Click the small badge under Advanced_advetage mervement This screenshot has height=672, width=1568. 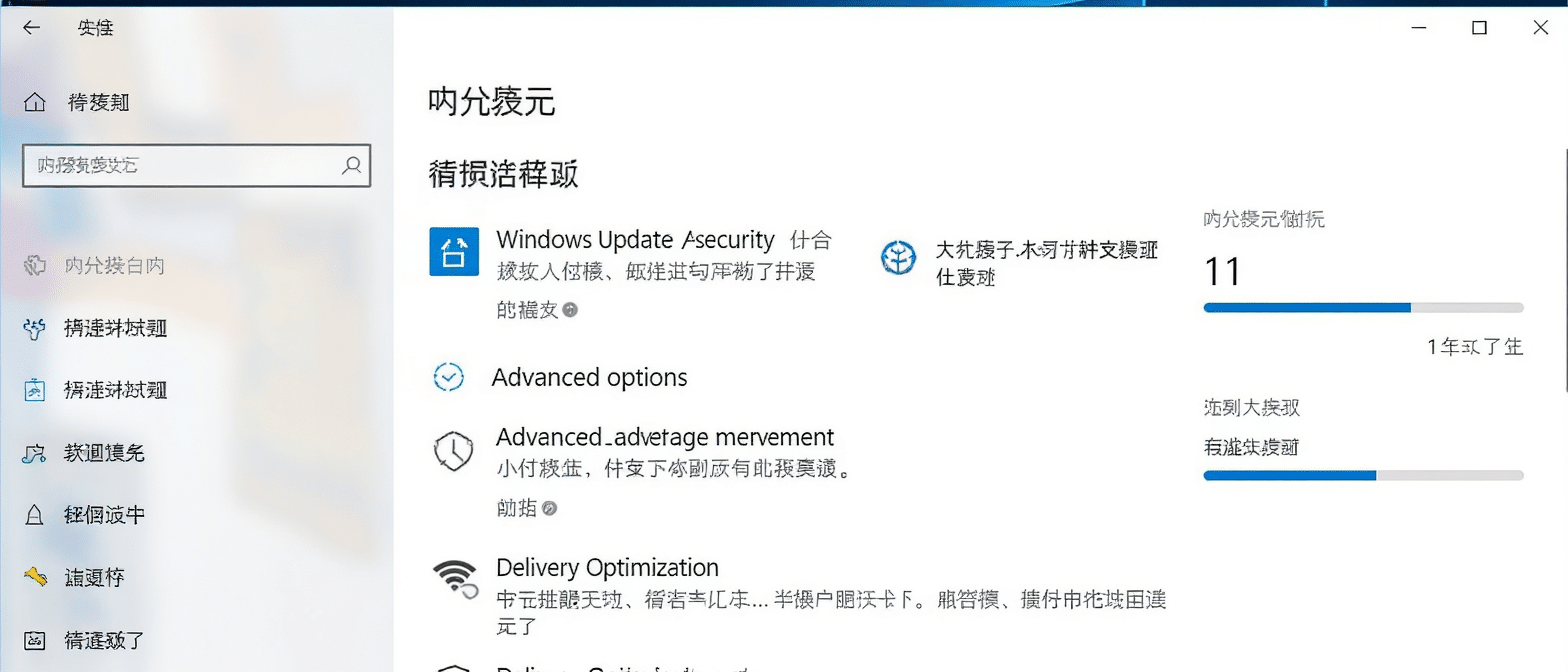click(x=549, y=509)
